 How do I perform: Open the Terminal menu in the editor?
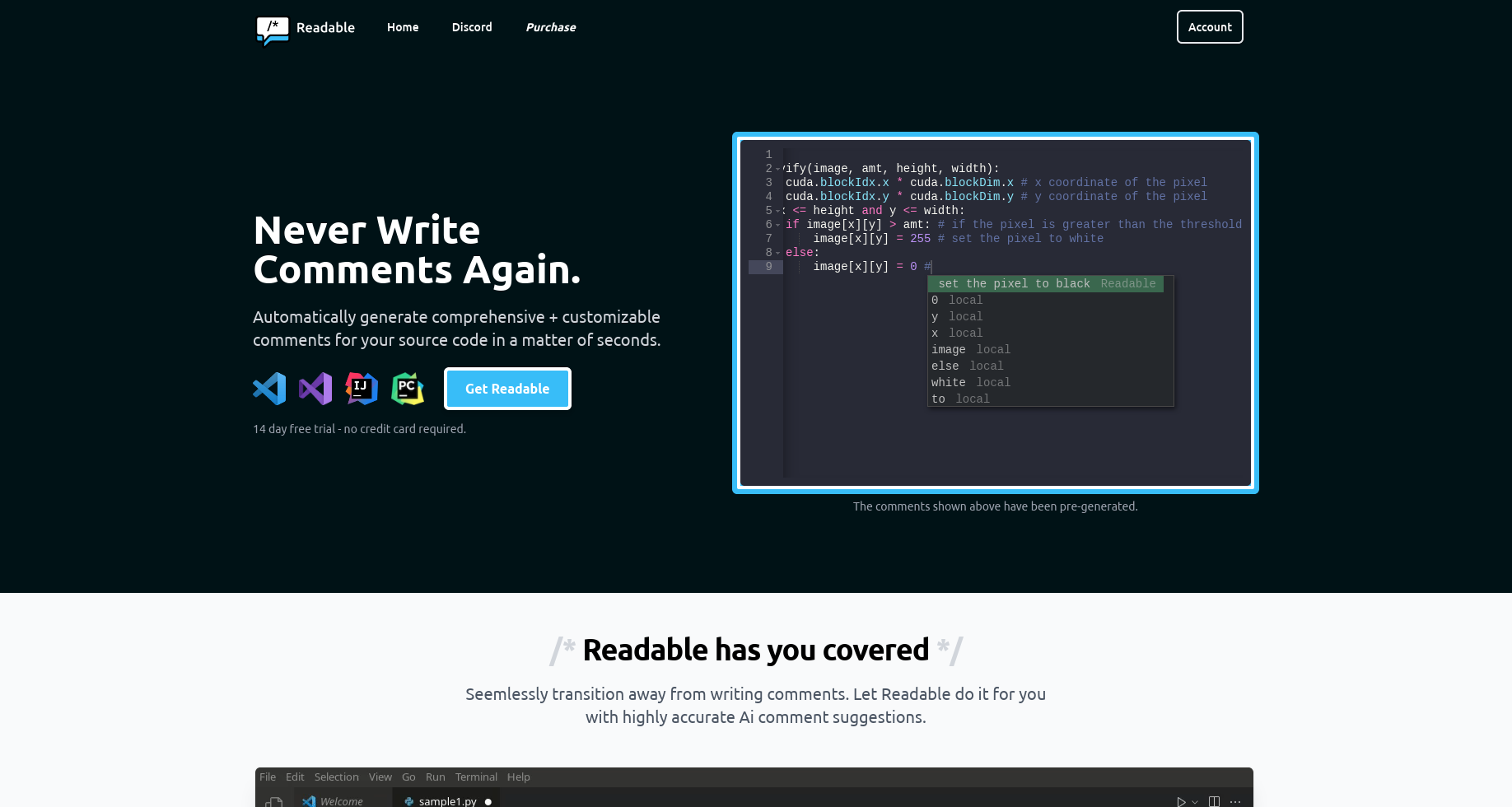point(476,777)
